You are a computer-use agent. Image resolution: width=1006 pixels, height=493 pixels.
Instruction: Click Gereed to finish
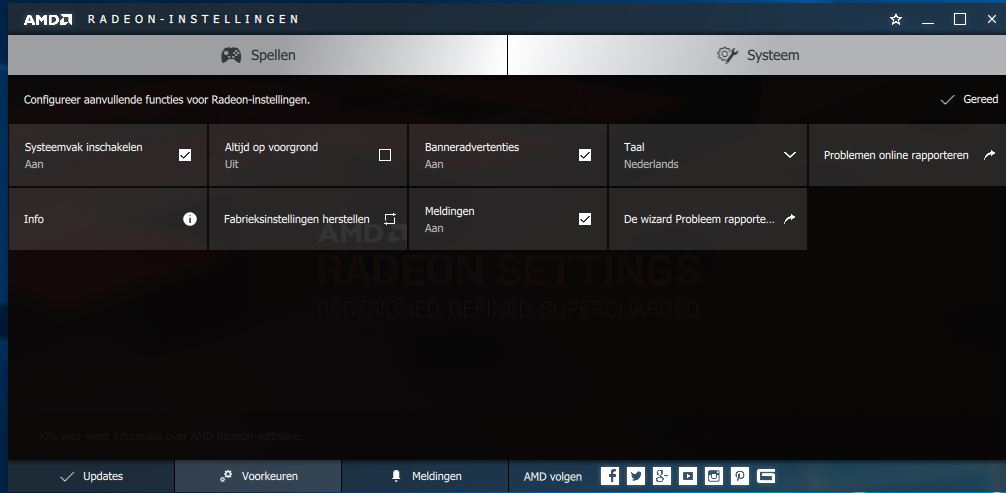coord(969,99)
